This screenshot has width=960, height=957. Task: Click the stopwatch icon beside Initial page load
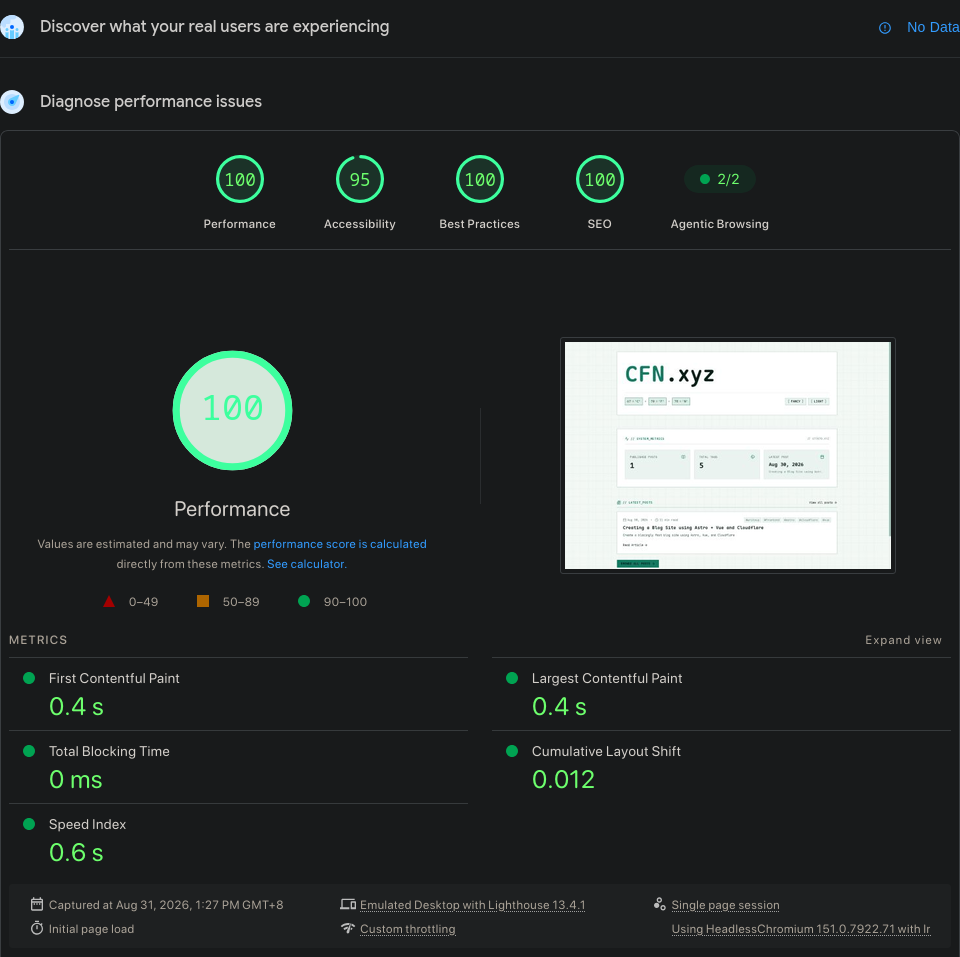(x=37, y=928)
